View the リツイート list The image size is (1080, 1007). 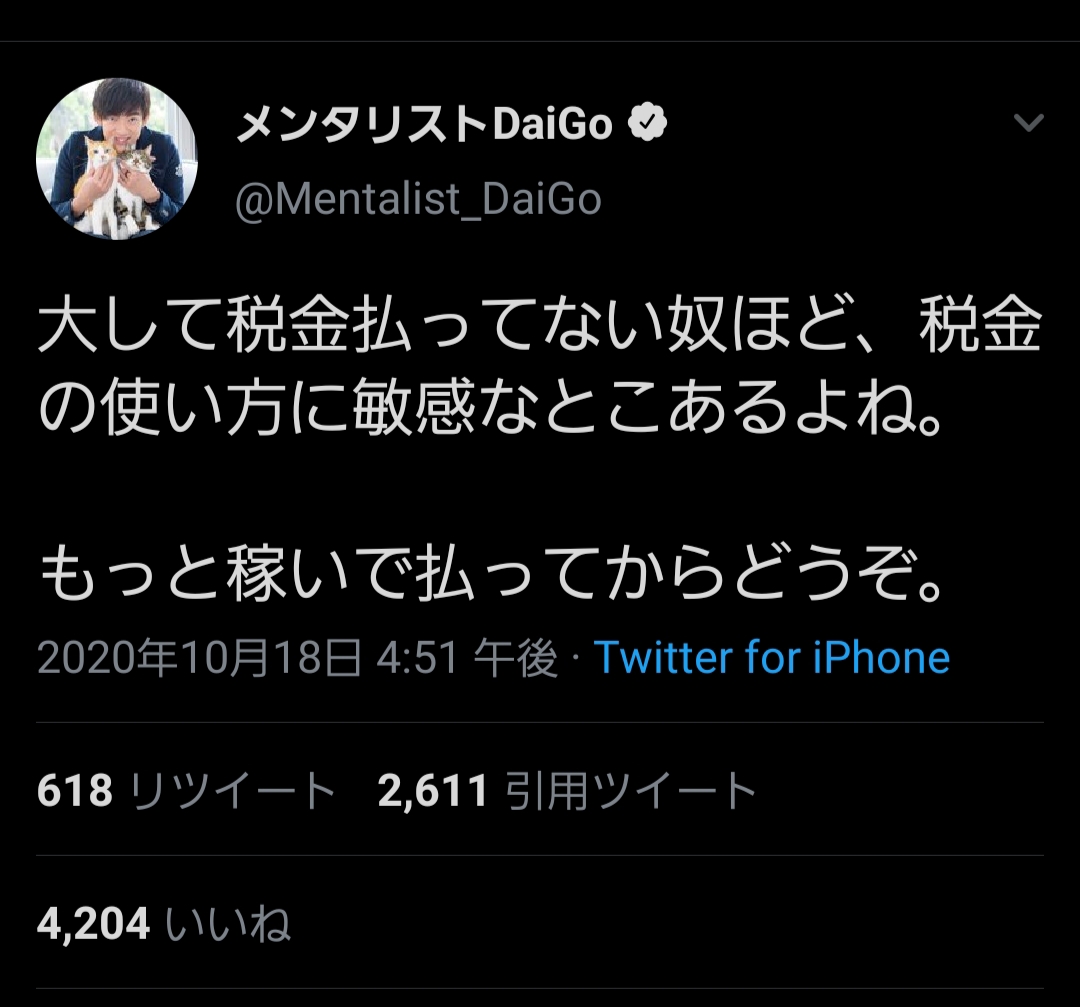click(233, 791)
